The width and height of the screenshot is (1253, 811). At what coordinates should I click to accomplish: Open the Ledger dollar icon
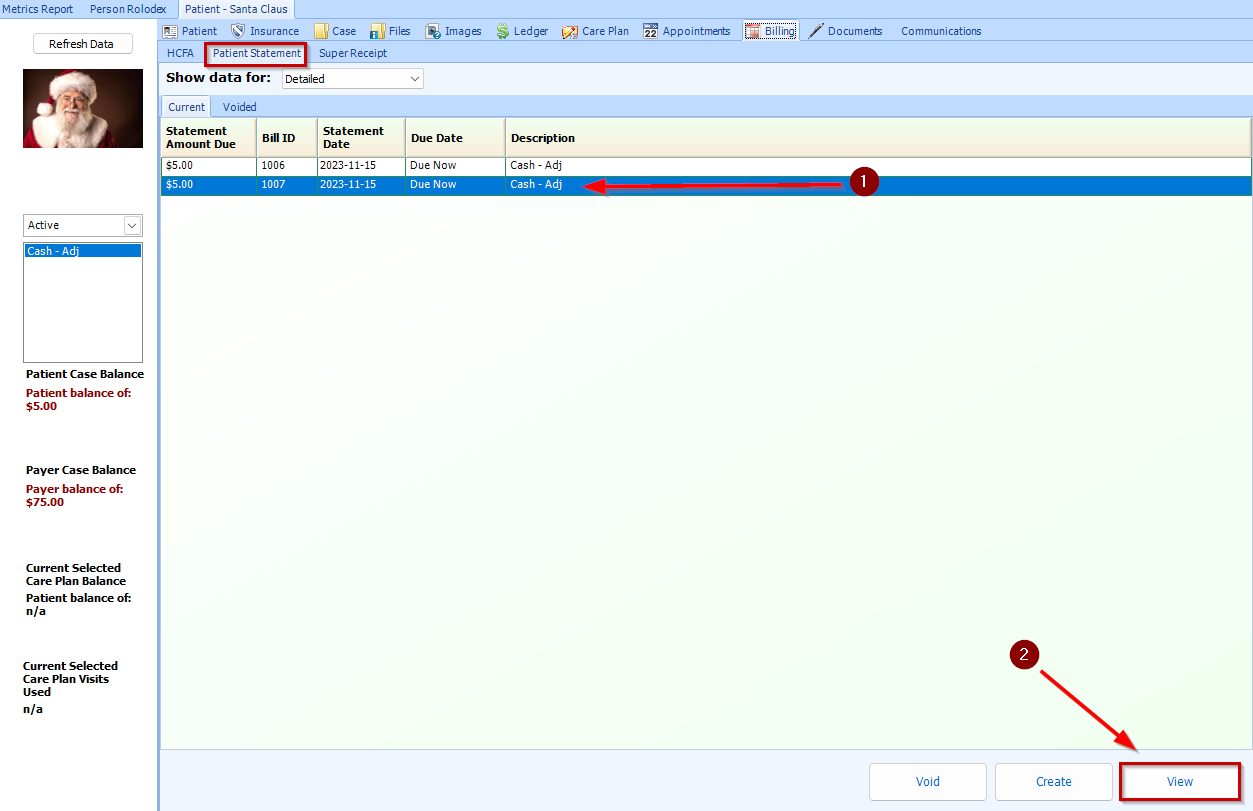[x=502, y=31]
